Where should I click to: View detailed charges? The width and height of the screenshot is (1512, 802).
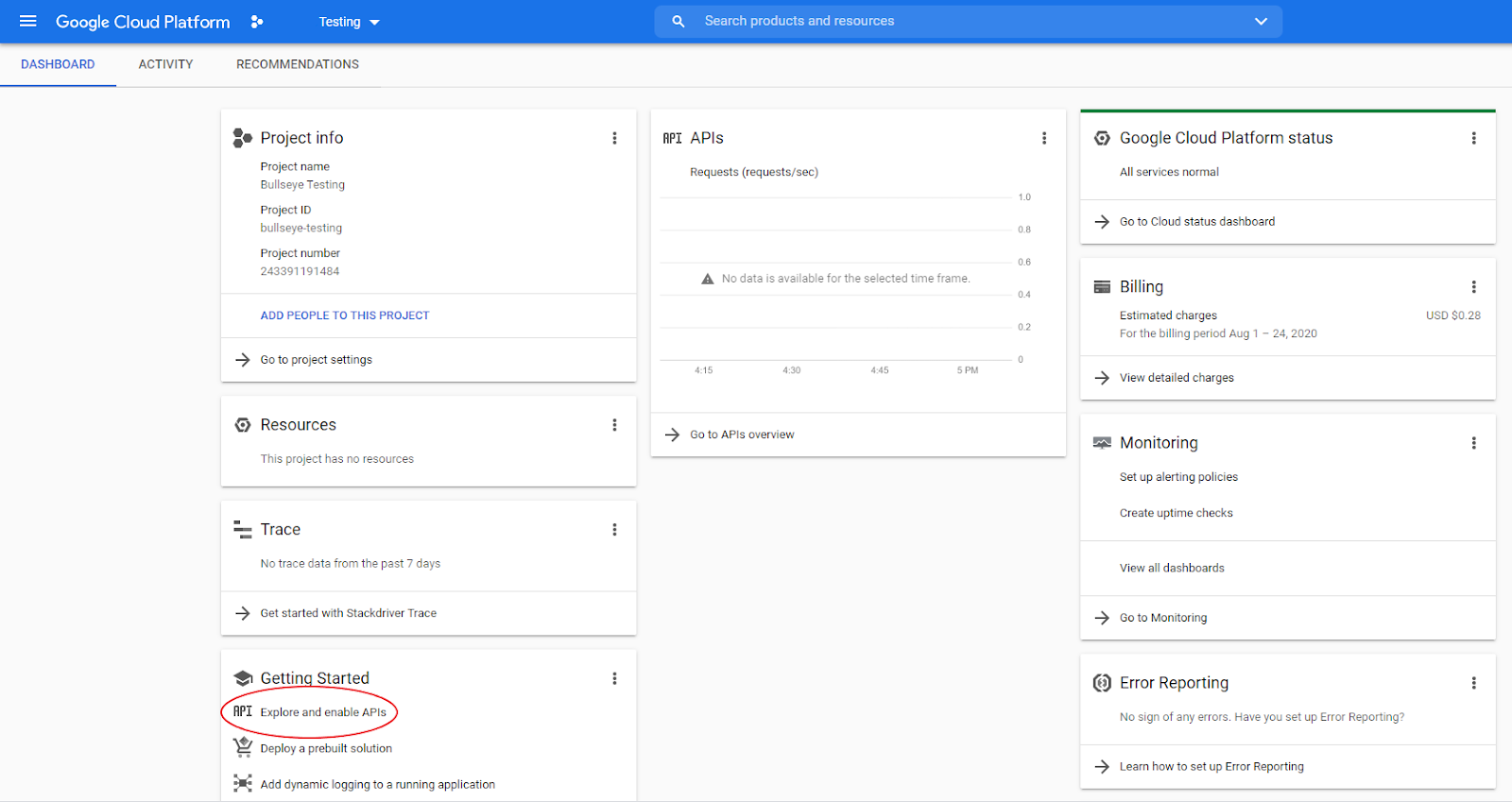1177,378
